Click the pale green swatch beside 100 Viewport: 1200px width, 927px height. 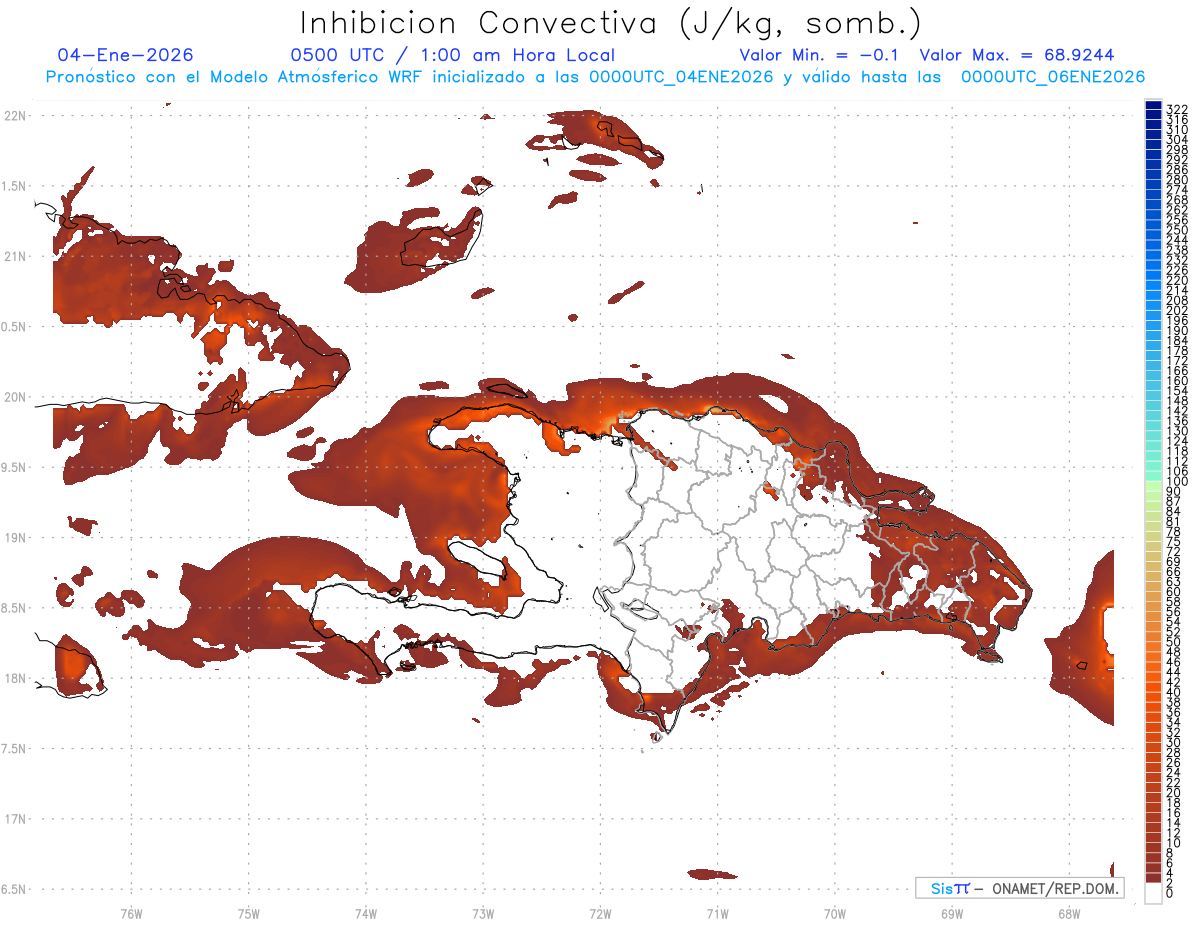1153,487
